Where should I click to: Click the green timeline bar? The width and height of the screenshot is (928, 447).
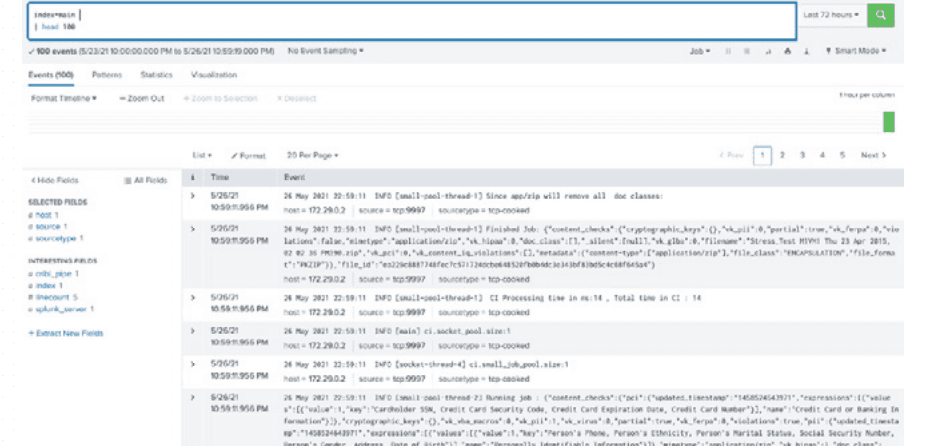tap(888, 121)
